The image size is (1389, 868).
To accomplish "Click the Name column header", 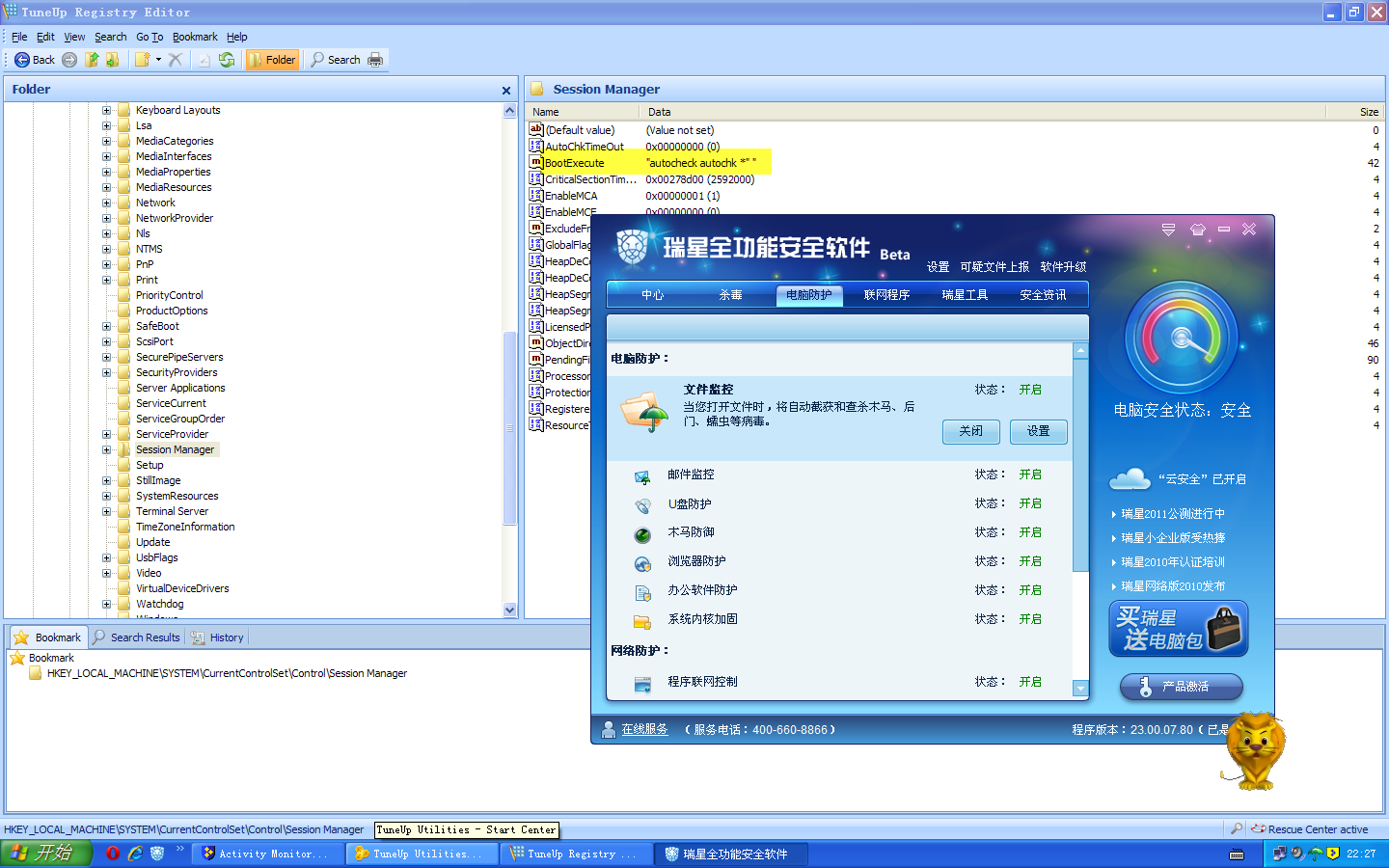I will click(584, 112).
